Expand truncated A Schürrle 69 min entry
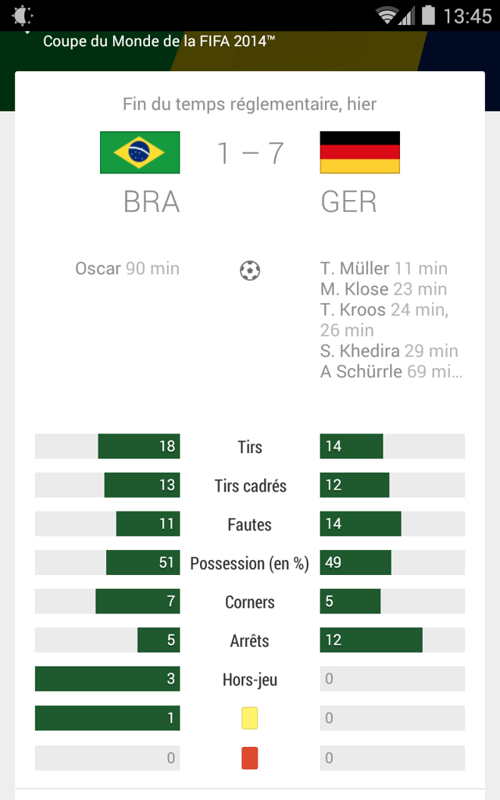Screen dimensions: 500x800 (391, 371)
